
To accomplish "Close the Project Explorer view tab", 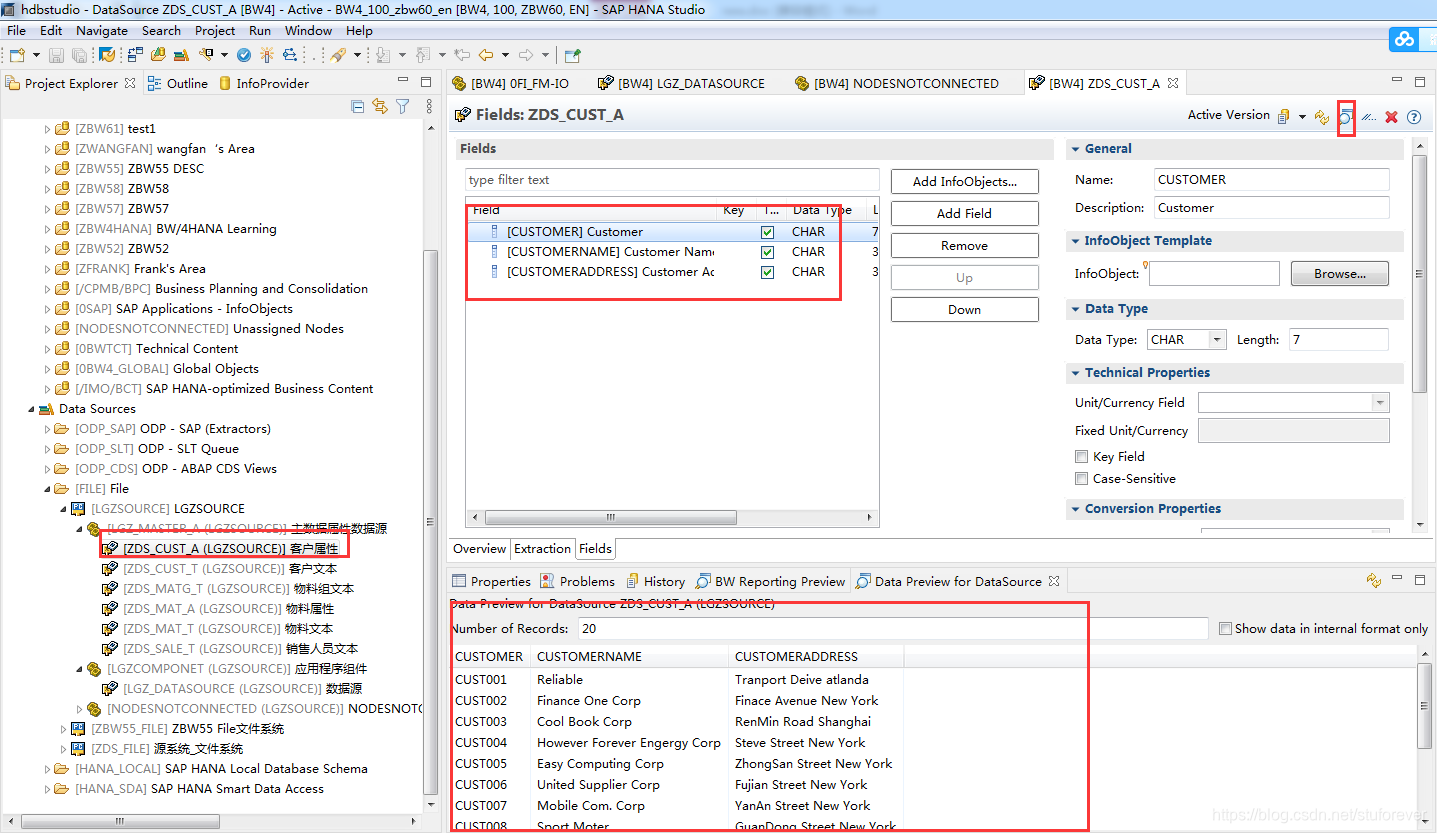I will tap(130, 83).
